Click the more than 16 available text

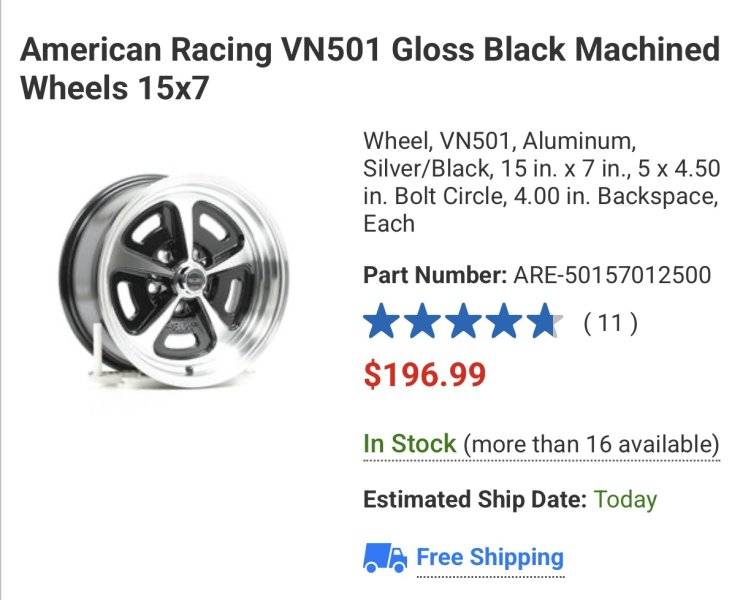[592, 443]
